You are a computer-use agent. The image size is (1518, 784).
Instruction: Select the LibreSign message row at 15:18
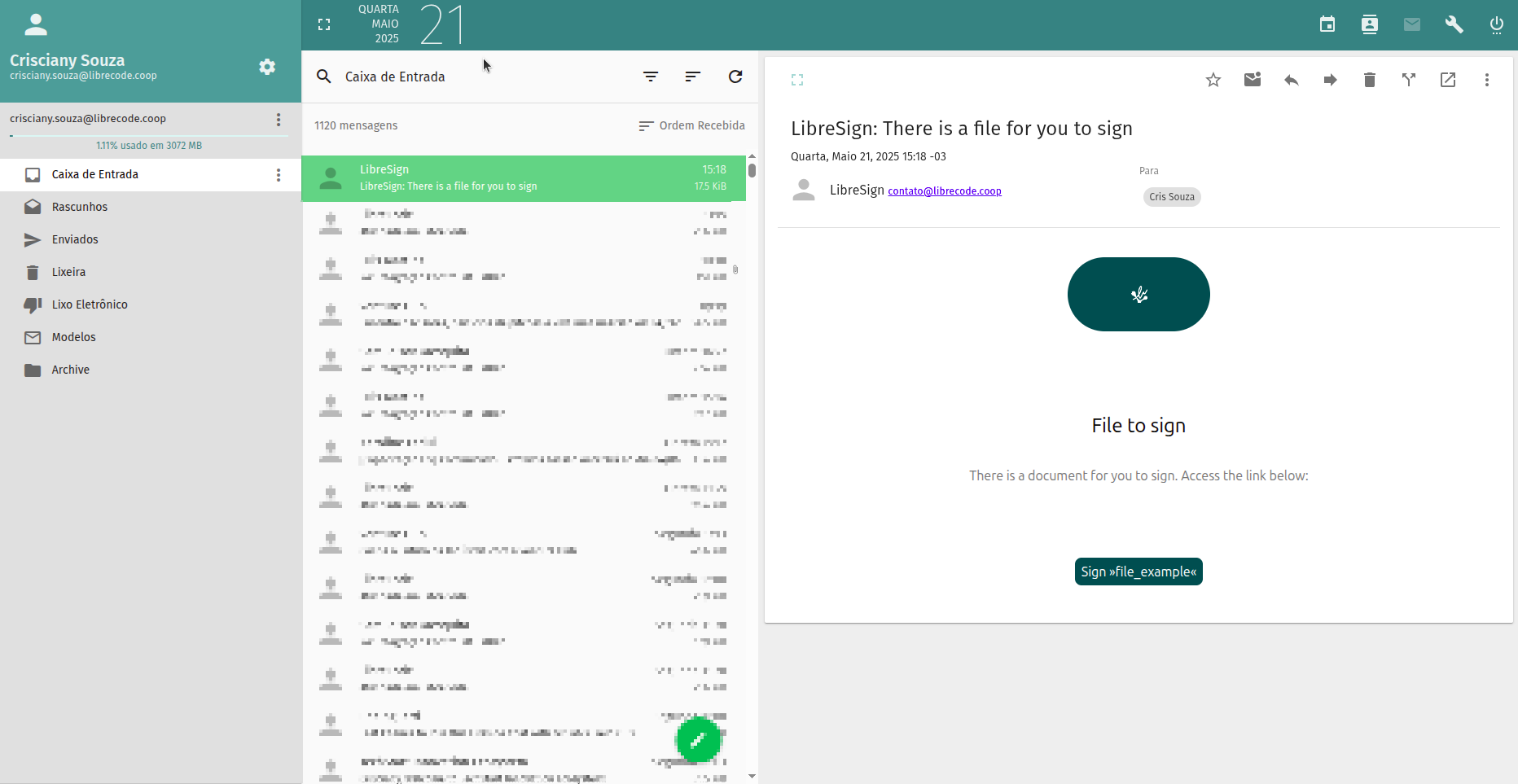pos(524,178)
